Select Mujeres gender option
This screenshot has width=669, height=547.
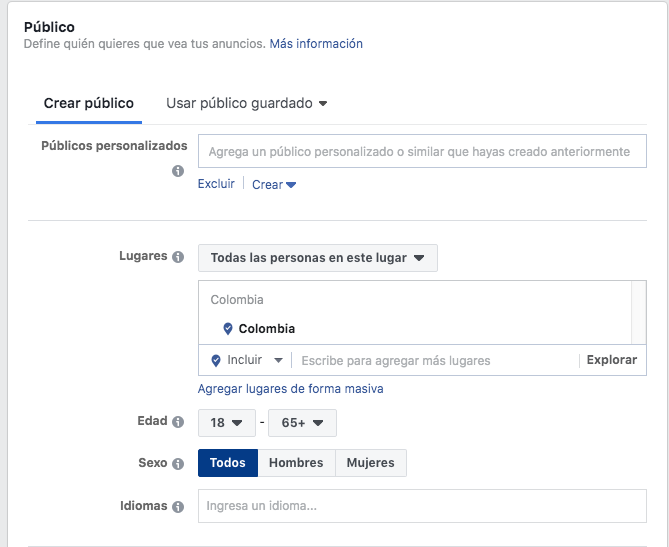(371, 463)
